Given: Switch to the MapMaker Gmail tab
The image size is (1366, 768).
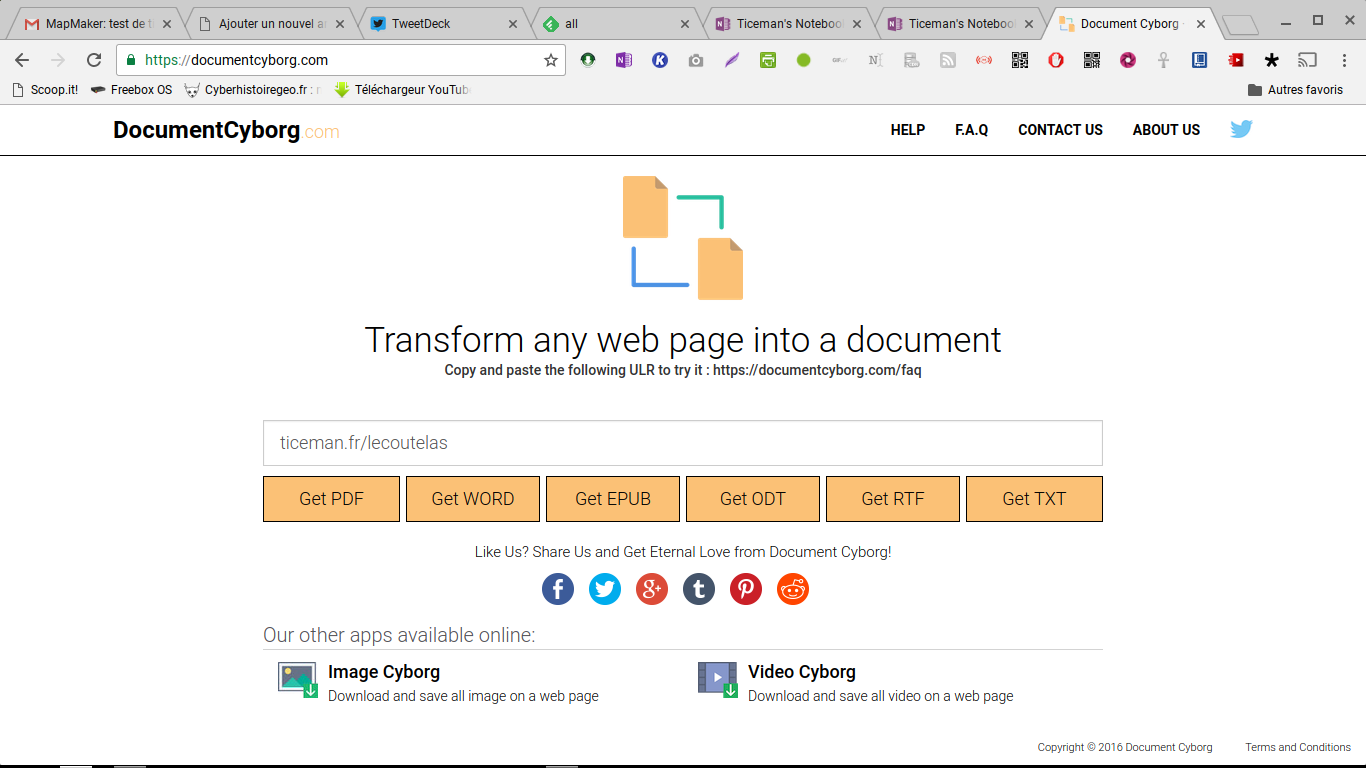Looking at the screenshot, I should (x=97, y=23).
